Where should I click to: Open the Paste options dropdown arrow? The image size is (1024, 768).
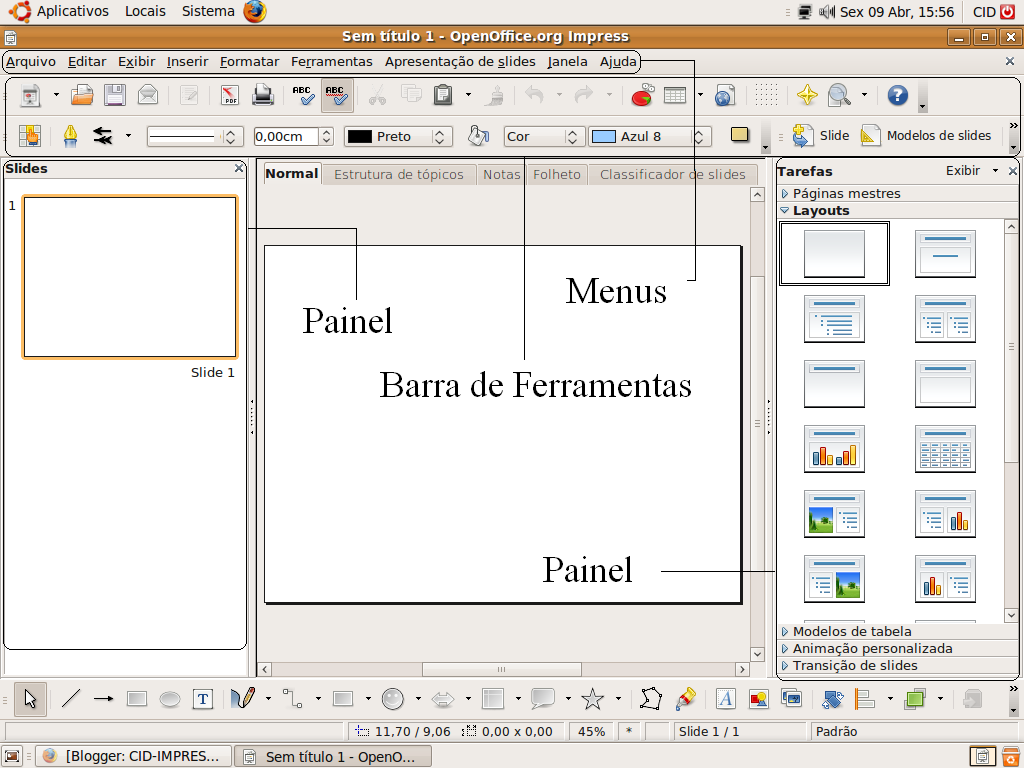point(468,95)
